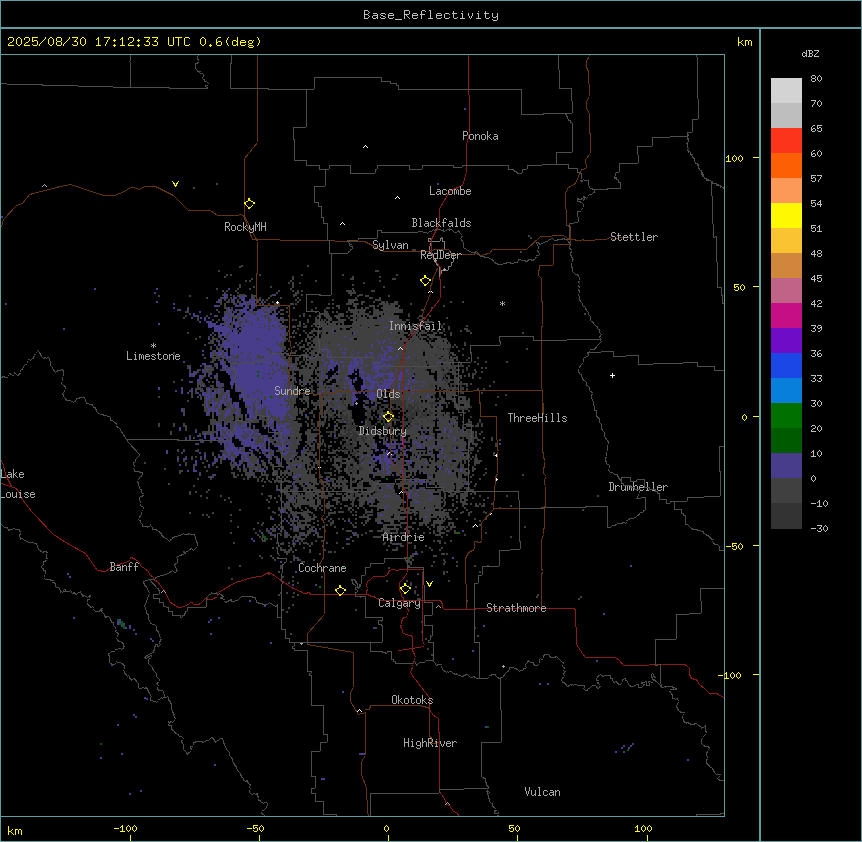Viewport: 862px width, 842px height.
Task: Click the yellow V marker northeast of Calgary
Action: (429, 584)
